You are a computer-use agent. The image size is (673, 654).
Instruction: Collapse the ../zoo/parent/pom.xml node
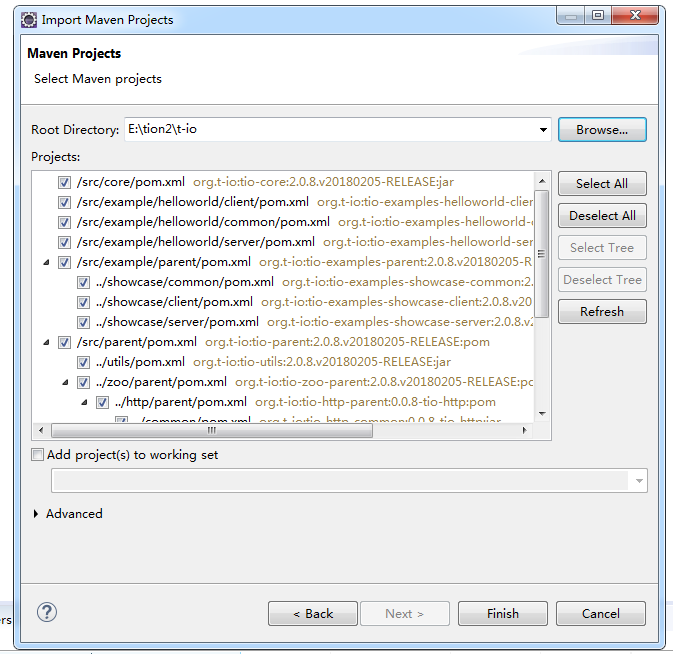click(x=65, y=382)
